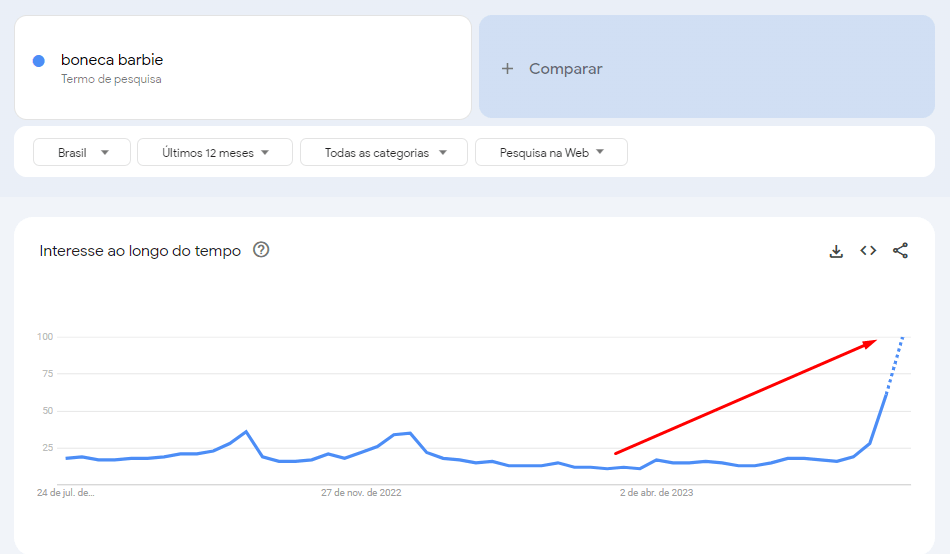Screen dimensions: 950x554
Task: Share the Interesse ao longo do tempo chart
Action: coord(900,250)
